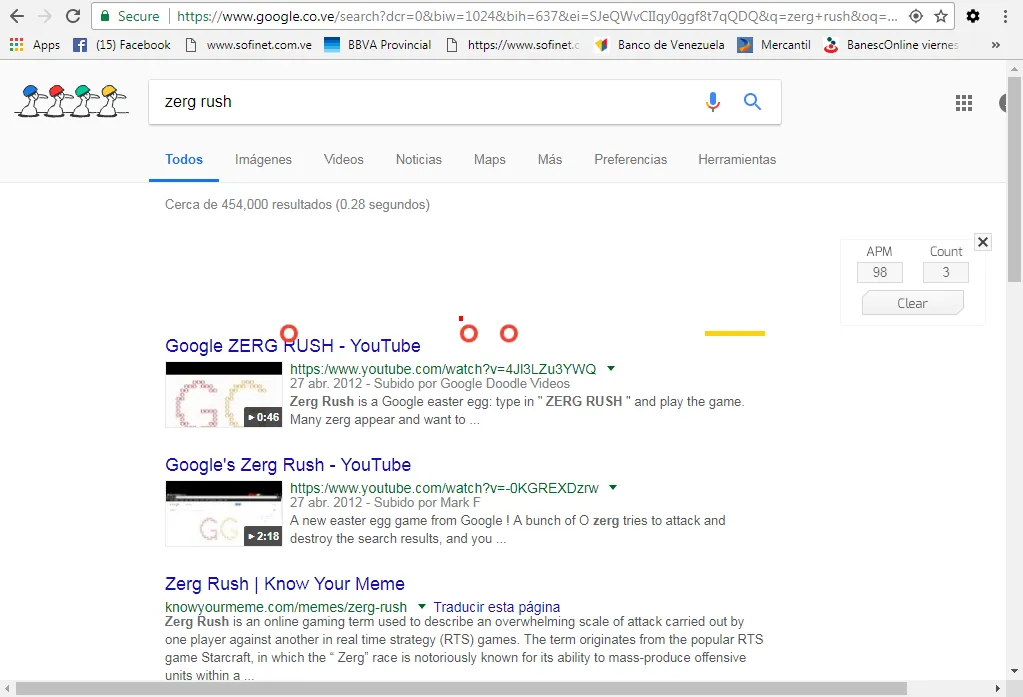Click the leftmost red zerg O
Image resolution: width=1023 pixels, height=697 pixels.
point(289,333)
